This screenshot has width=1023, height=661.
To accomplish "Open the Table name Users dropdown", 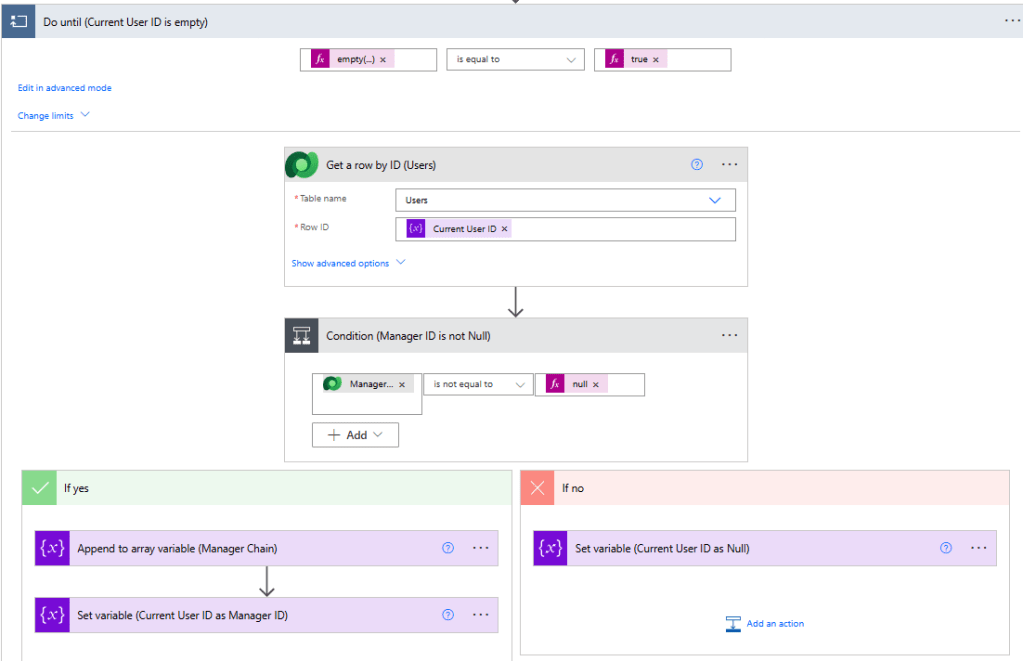I will pos(565,200).
